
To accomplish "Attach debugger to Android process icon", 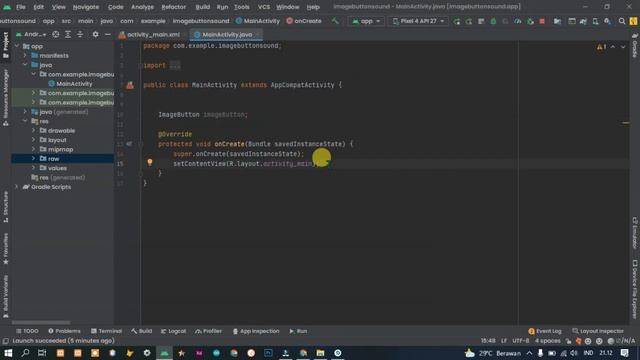I will tap(530, 21).
